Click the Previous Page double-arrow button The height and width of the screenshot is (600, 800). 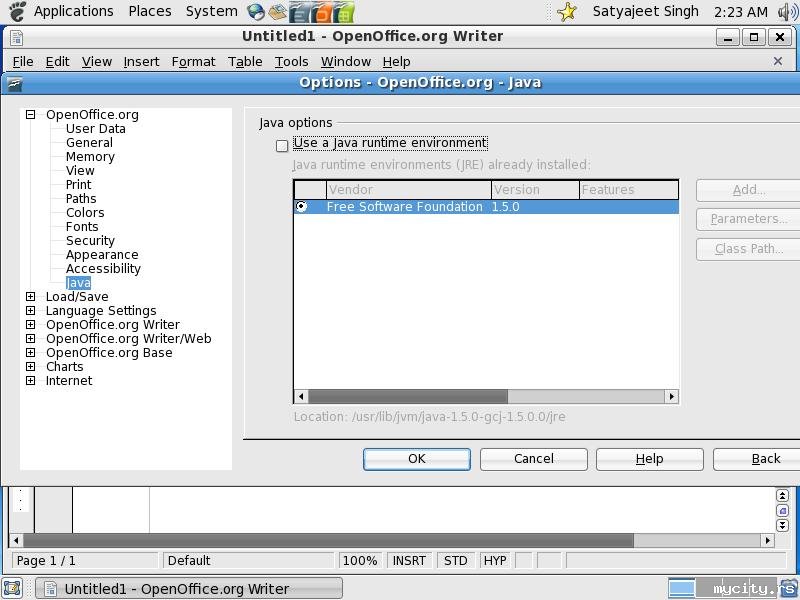point(782,495)
